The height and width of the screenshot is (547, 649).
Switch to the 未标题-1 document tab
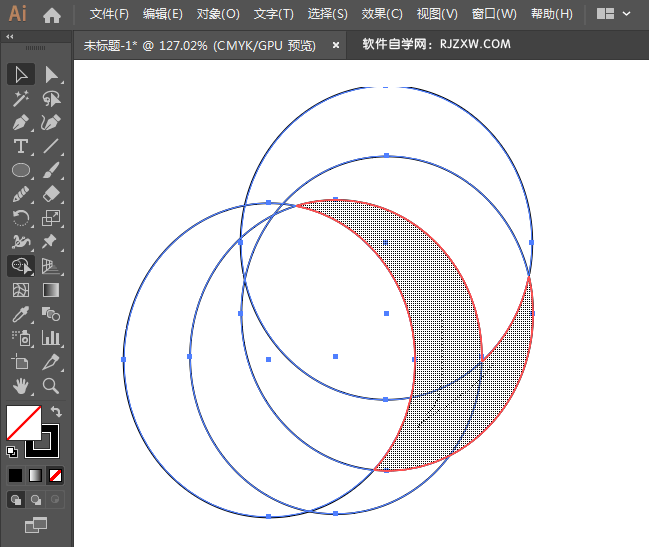pos(200,45)
